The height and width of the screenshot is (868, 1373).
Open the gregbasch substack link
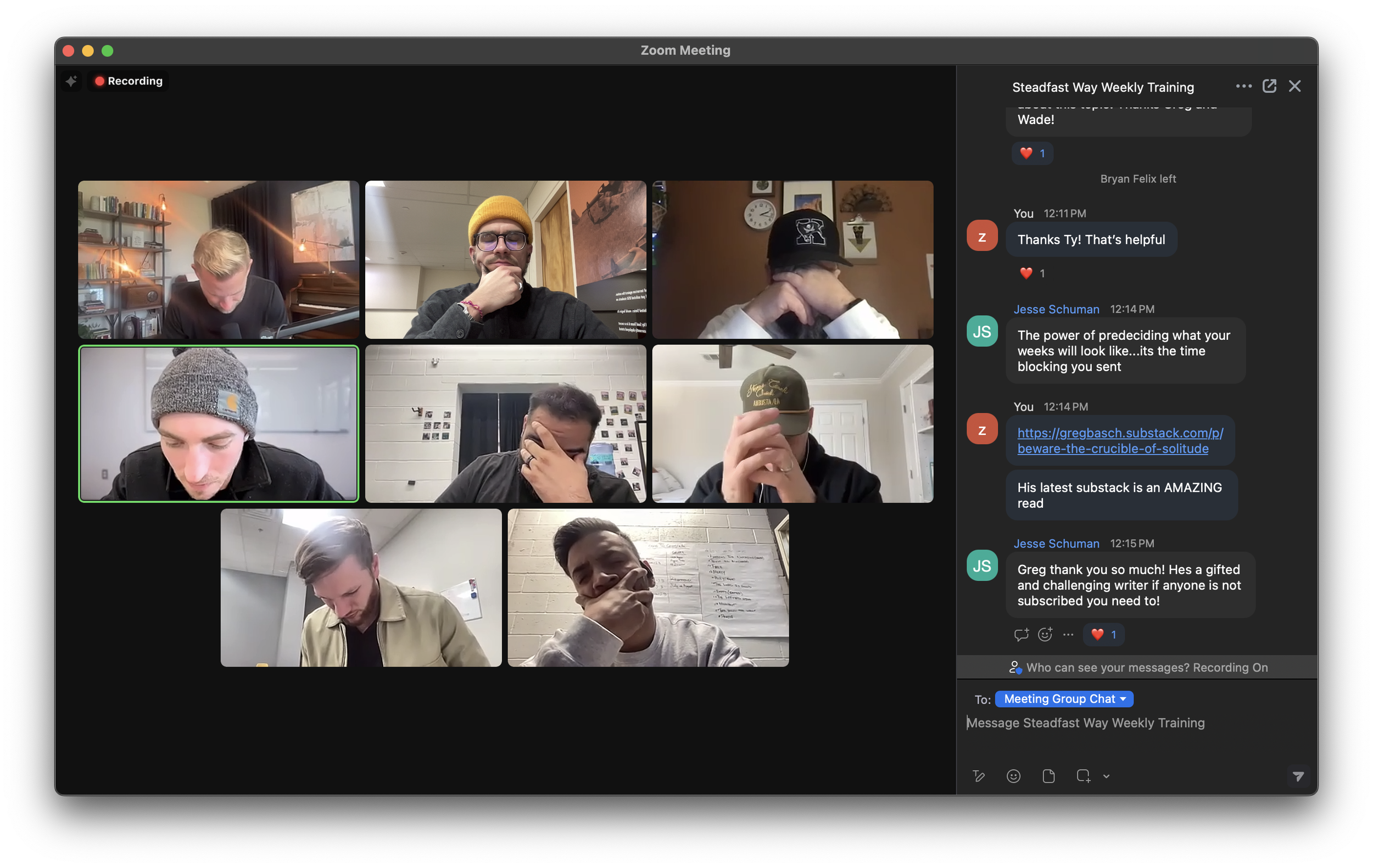(x=1120, y=440)
